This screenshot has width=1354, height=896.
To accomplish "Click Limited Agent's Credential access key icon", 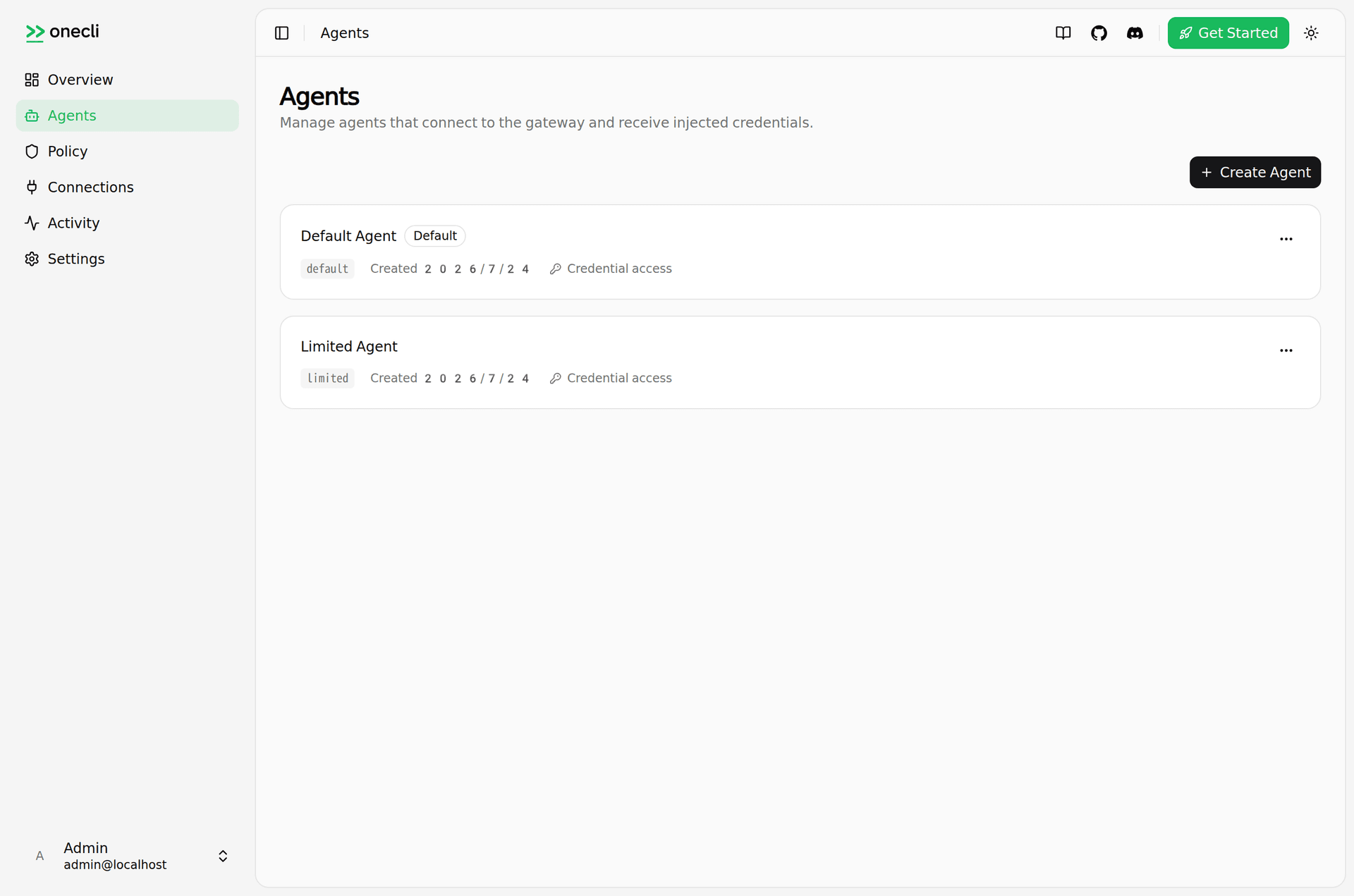I will click(555, 379).
